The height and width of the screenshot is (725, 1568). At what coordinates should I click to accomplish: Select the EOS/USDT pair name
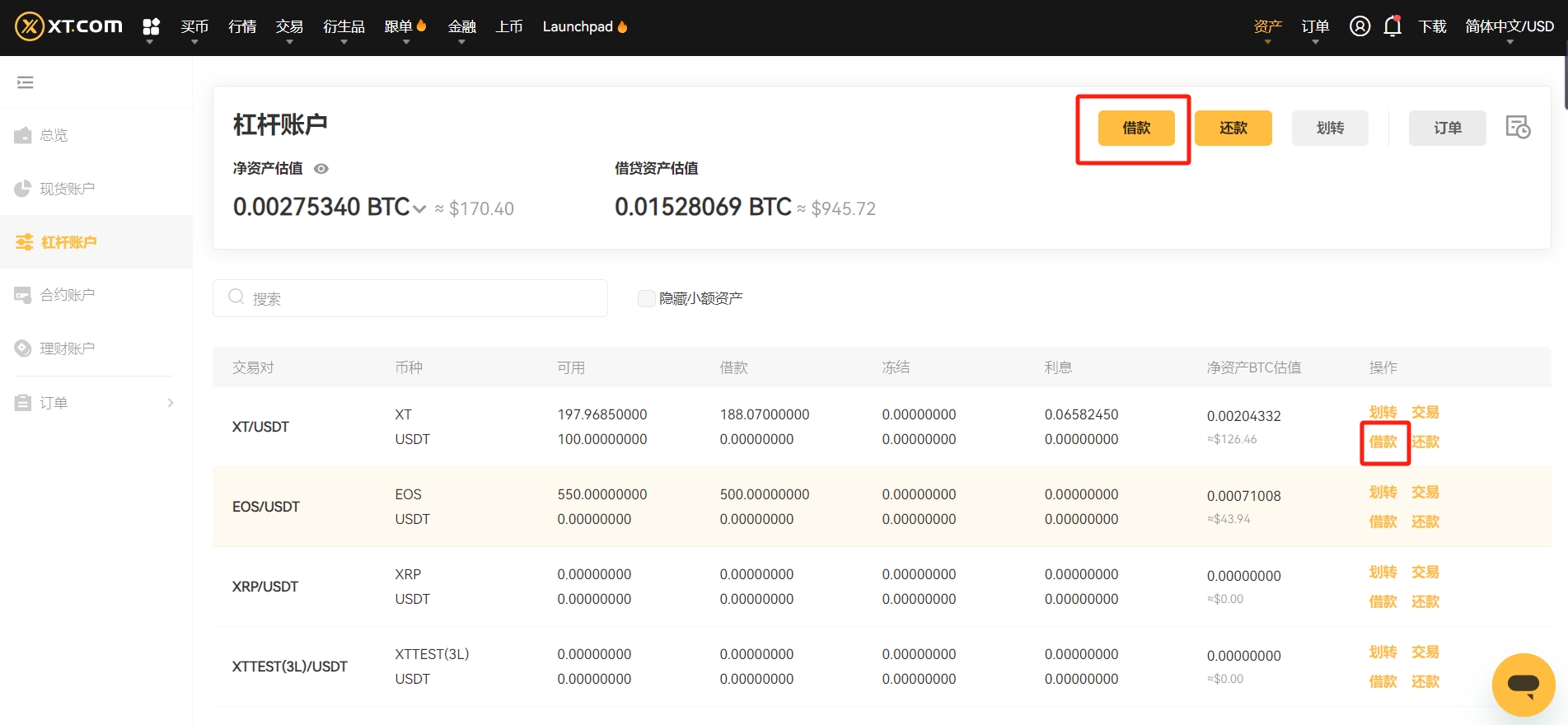[265, 507]
